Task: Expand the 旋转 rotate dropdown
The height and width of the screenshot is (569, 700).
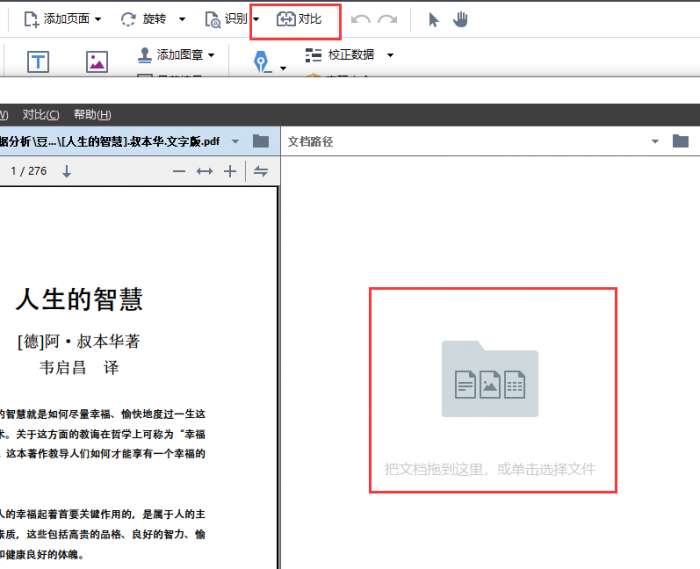Action: (x=181, y=19)
